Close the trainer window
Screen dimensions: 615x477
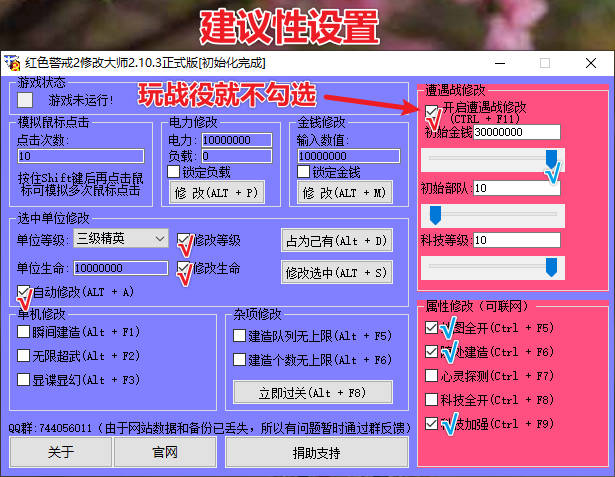(x=591, y=63)
